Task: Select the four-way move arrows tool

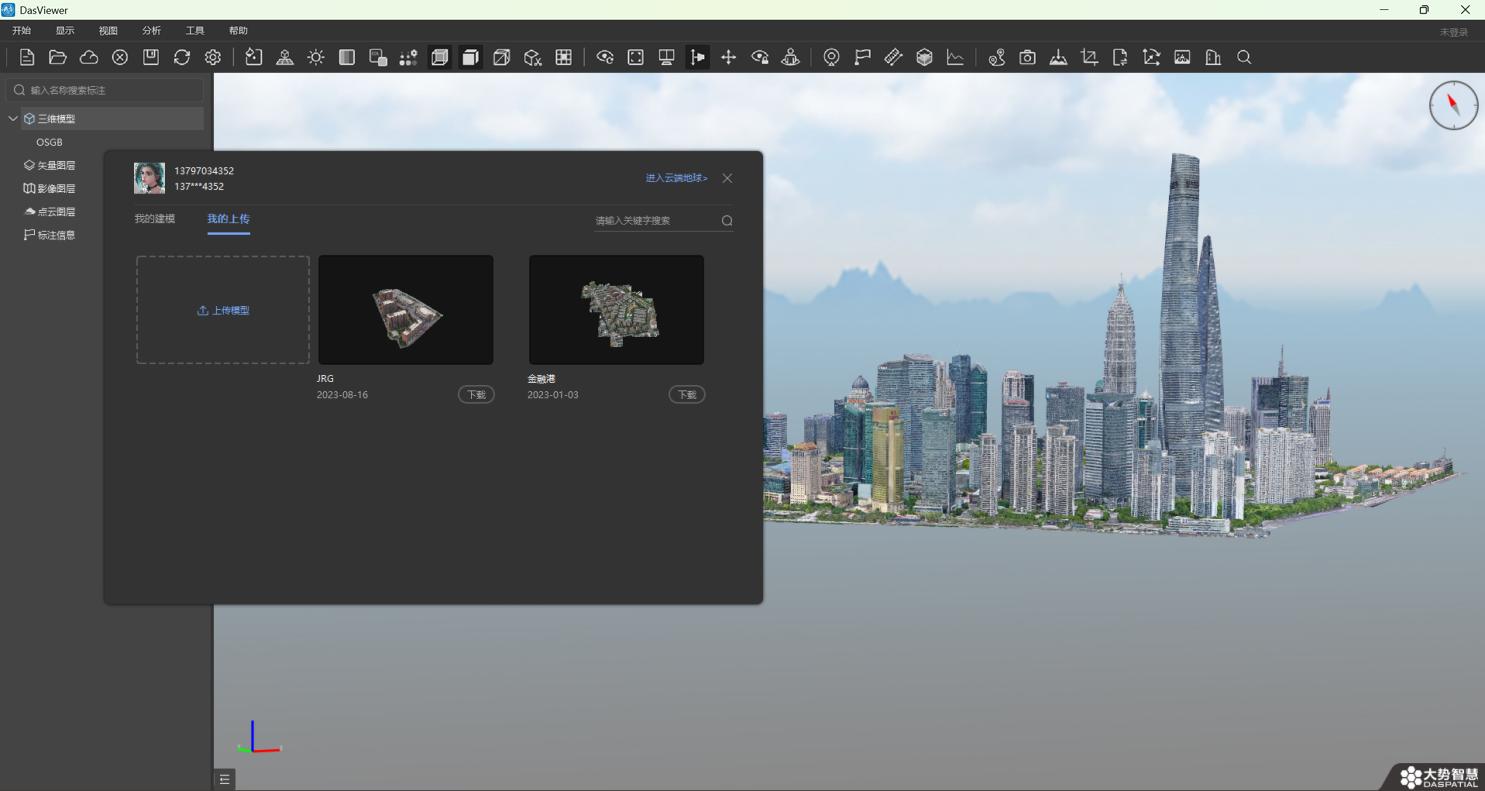Action: click(729, 58)
